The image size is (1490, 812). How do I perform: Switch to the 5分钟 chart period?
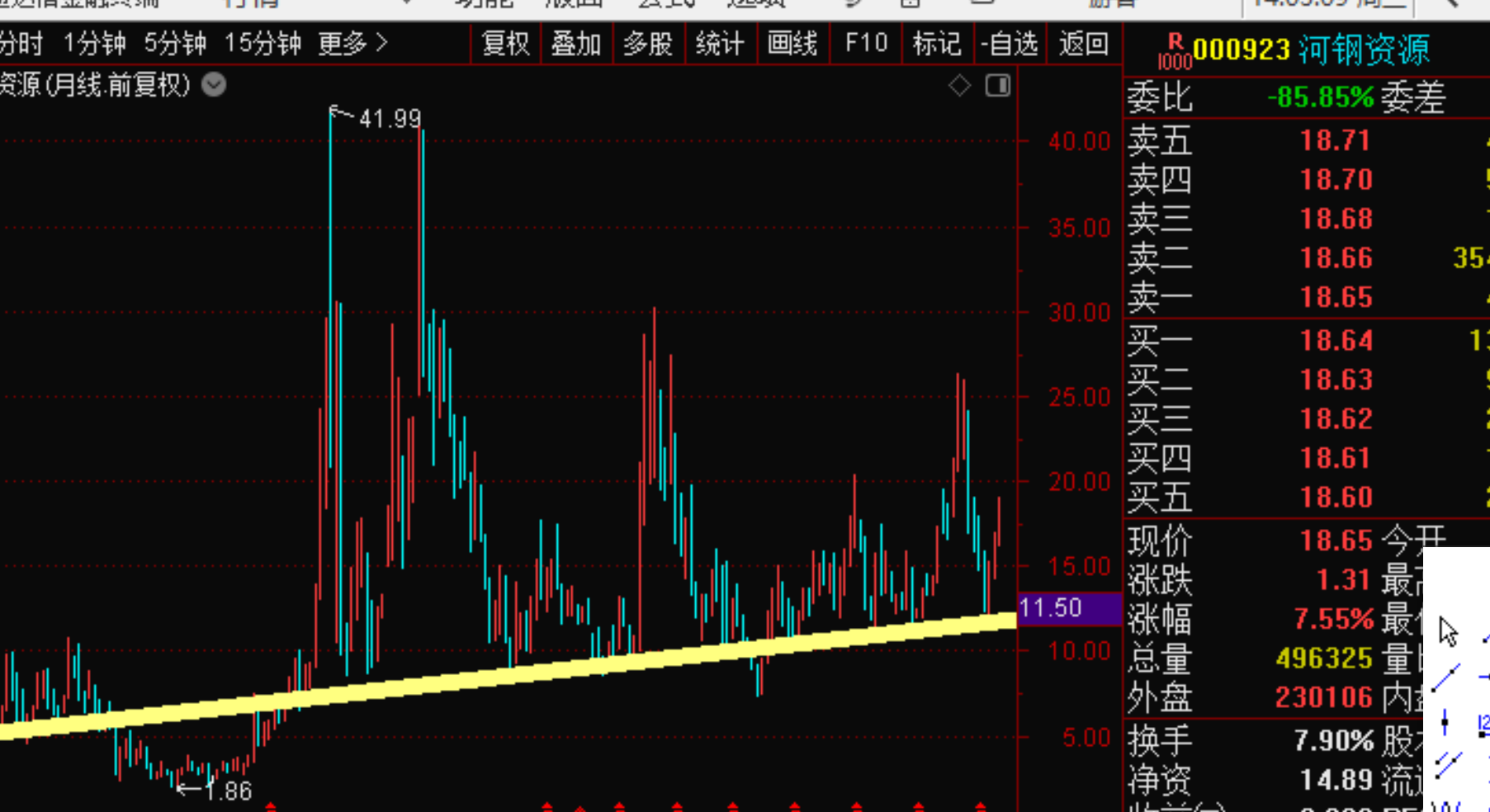[175, 43]
